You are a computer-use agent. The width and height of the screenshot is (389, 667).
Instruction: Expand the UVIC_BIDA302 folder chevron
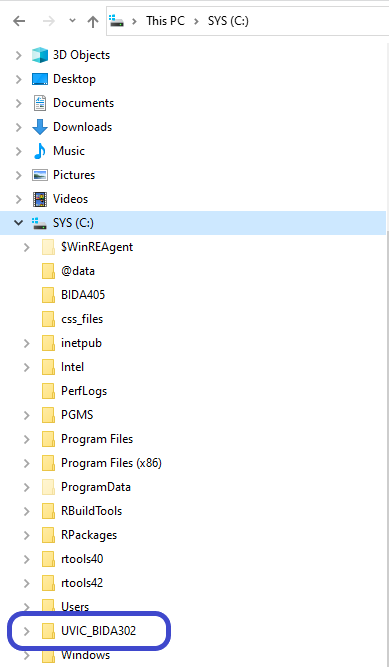tap(26, 631)
